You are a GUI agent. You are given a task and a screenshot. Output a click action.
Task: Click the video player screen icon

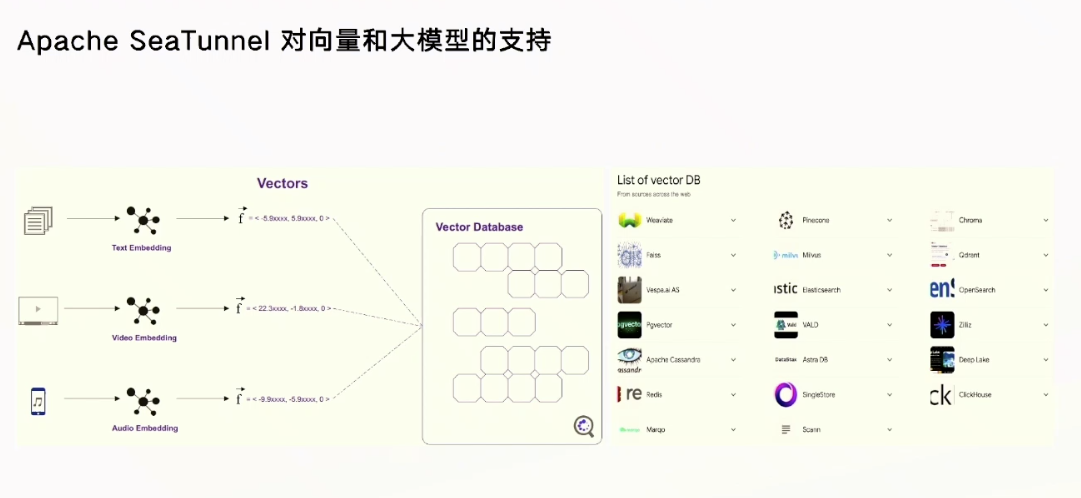coord(38,310)
